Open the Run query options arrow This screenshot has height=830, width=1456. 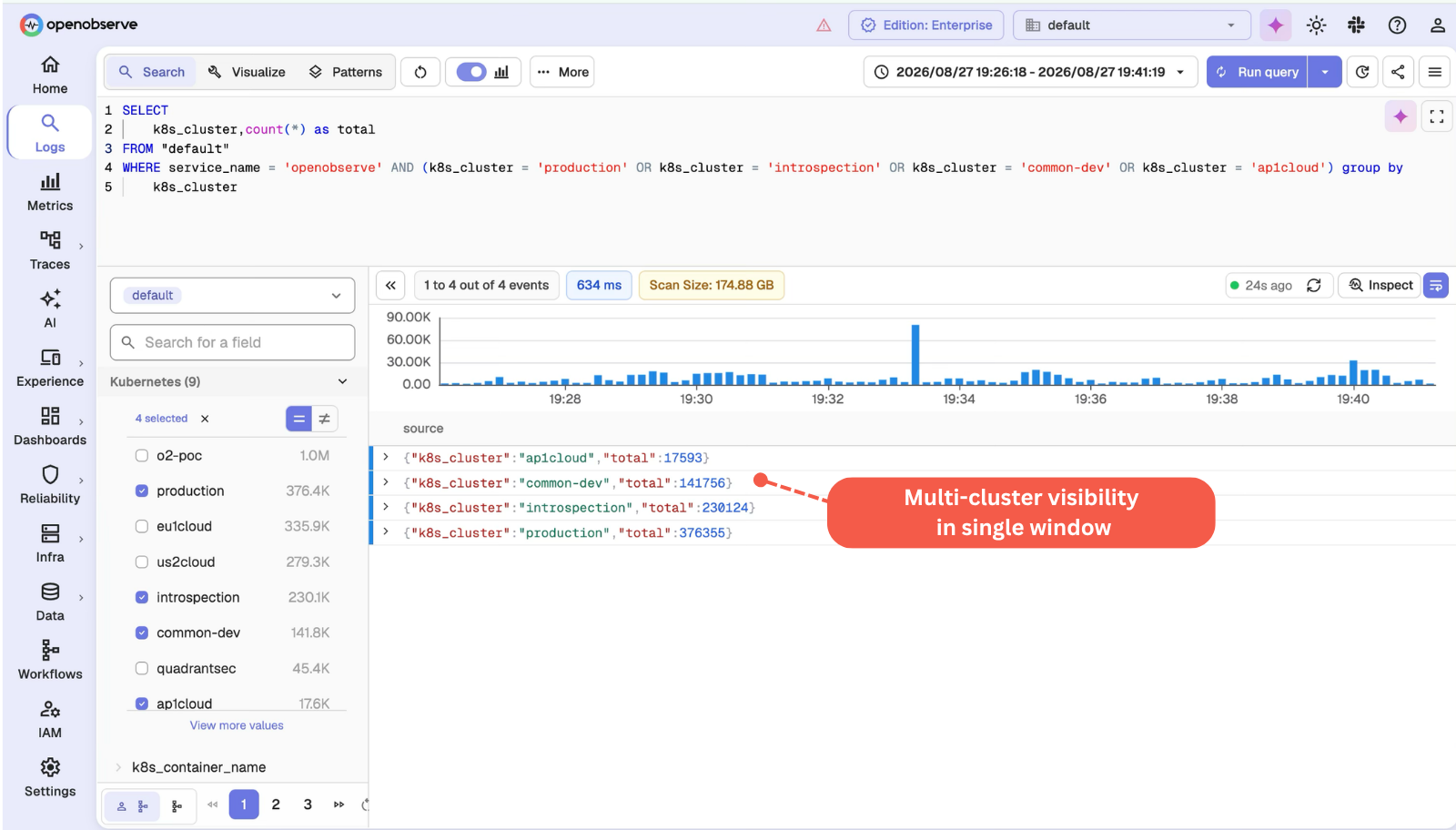[x=1325, y=72]
